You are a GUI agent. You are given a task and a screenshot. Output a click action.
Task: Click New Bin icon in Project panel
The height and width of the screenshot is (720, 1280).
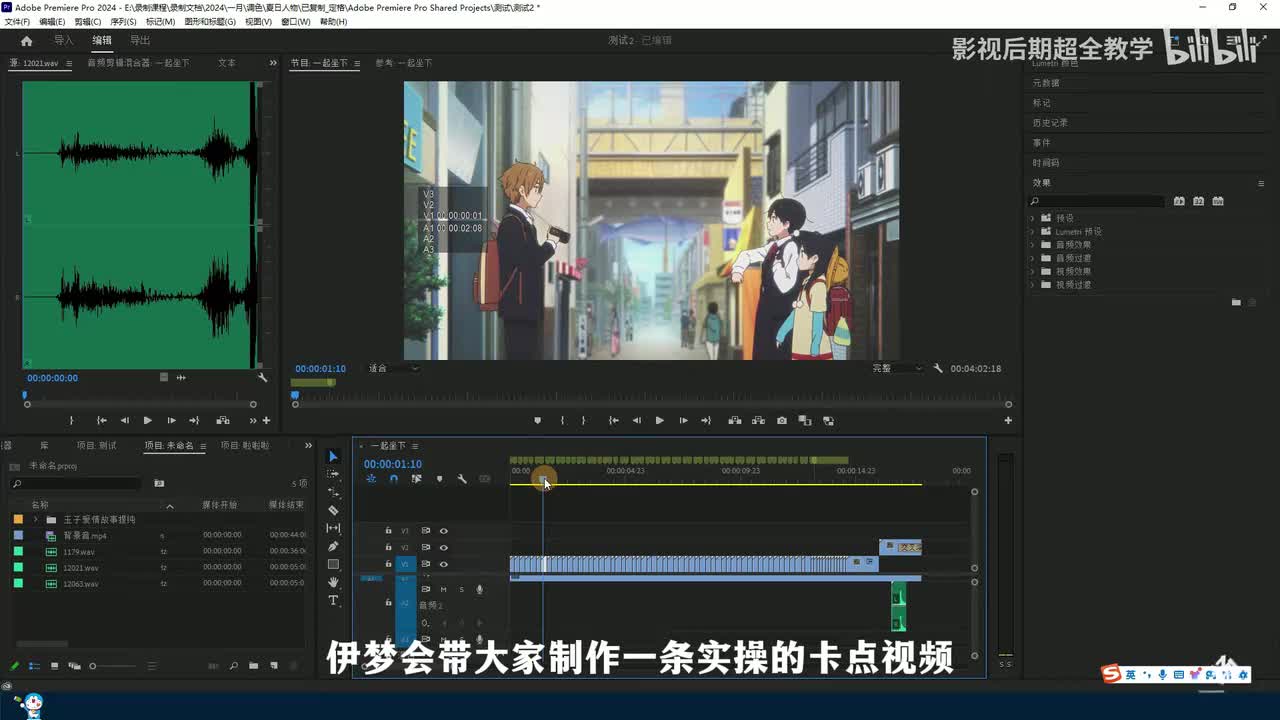254,666
